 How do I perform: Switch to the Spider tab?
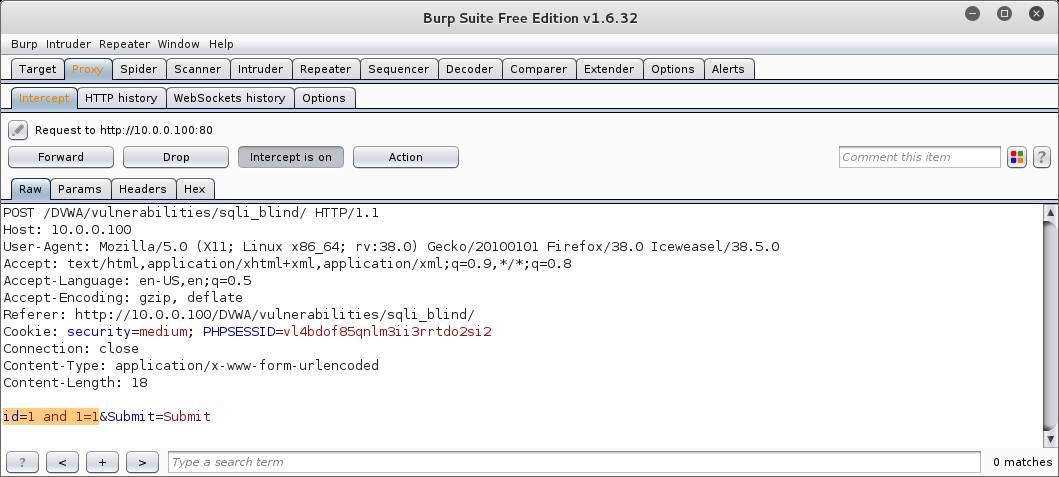pyautogui.click(x=138, y=69)
